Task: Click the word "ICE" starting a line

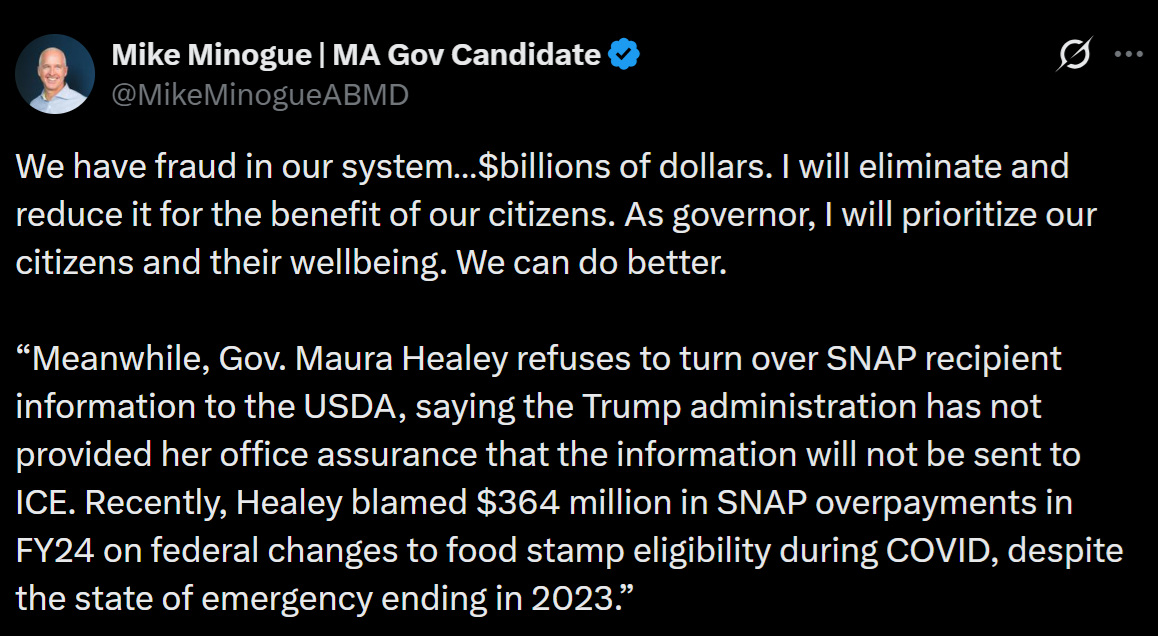Action: tap(44, 502)
